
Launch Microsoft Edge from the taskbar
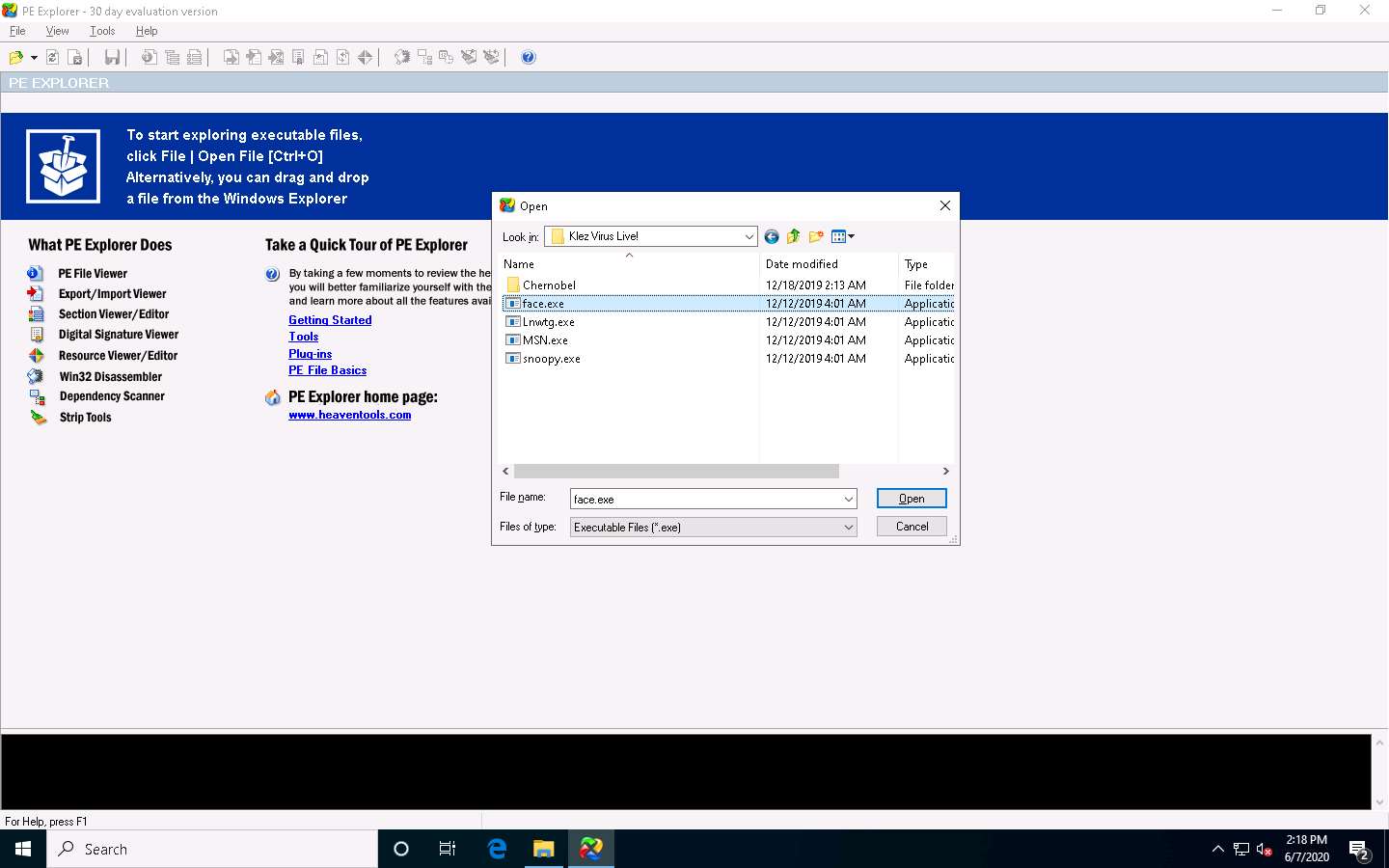pos(497,849)
